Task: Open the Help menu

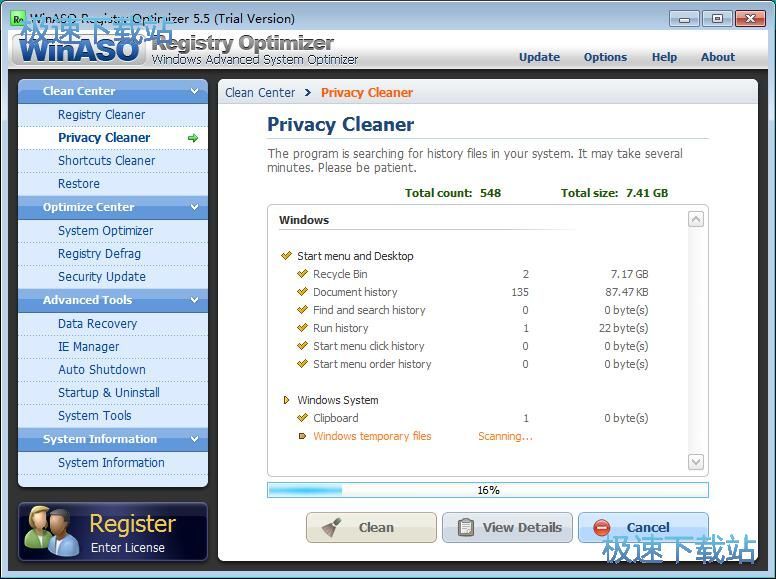Action: 664,57
